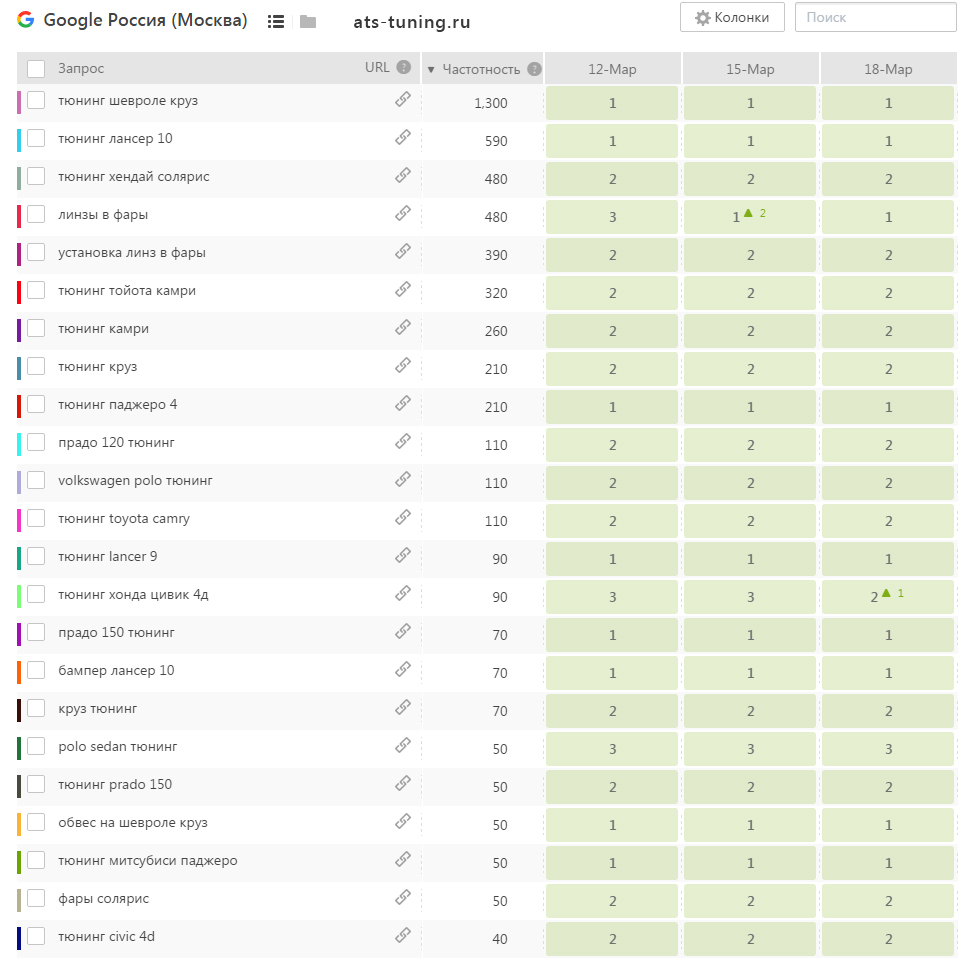Check the тюнинг камри row
Viewport: 965px width, 958px height.
coord(36,329)
